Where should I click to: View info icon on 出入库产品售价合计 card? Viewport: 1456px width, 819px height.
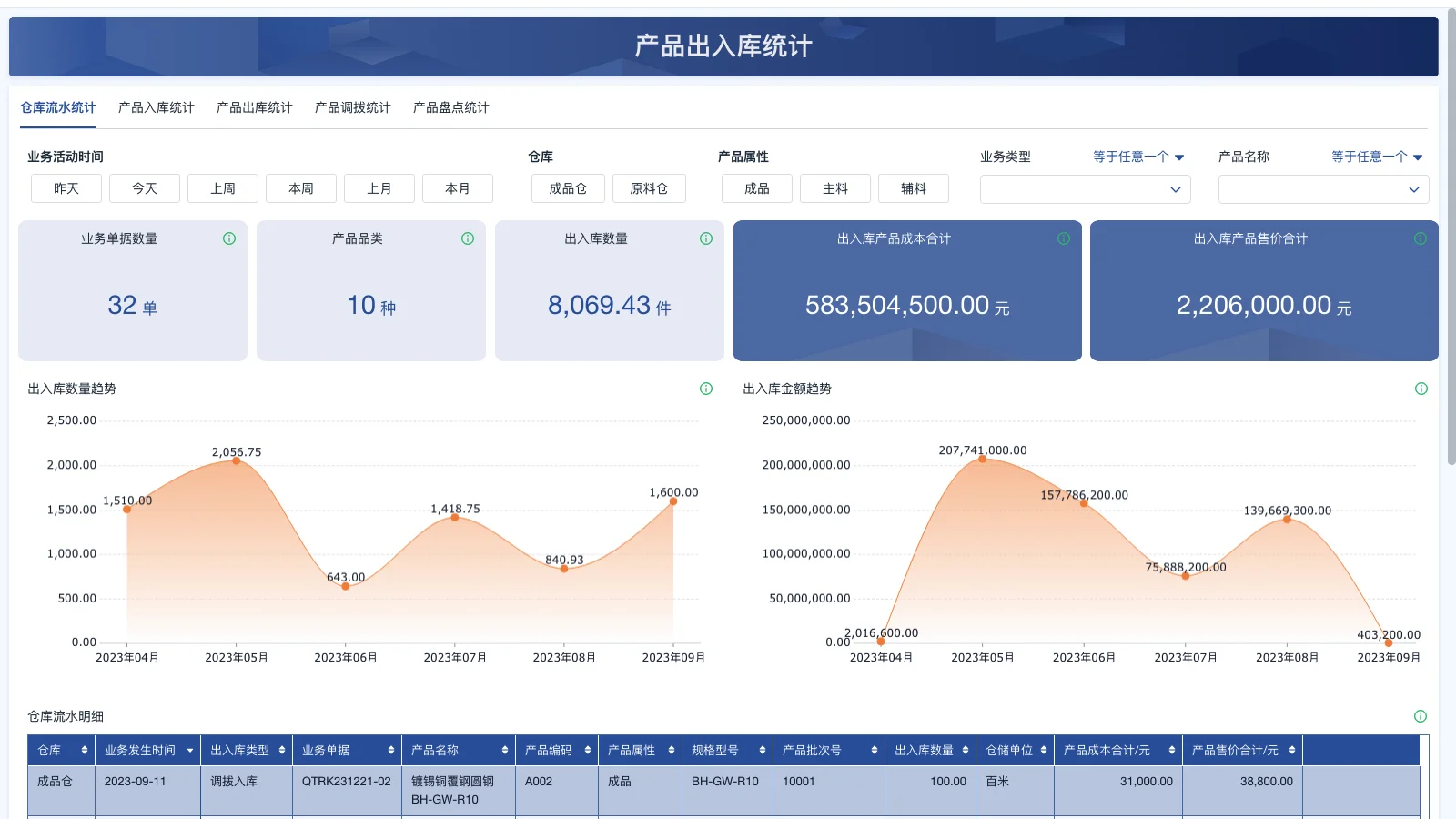[x=1420, y=238]
